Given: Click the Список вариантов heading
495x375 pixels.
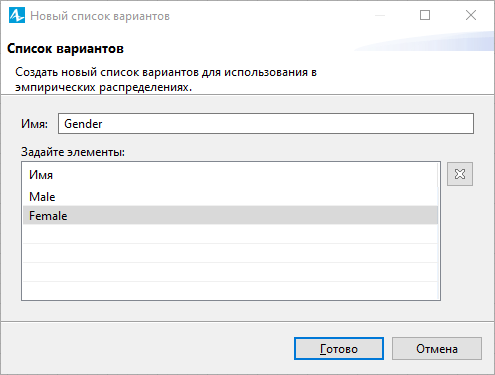Looking at the screenshot, I should pyautogui.click(x=65, y=49).
